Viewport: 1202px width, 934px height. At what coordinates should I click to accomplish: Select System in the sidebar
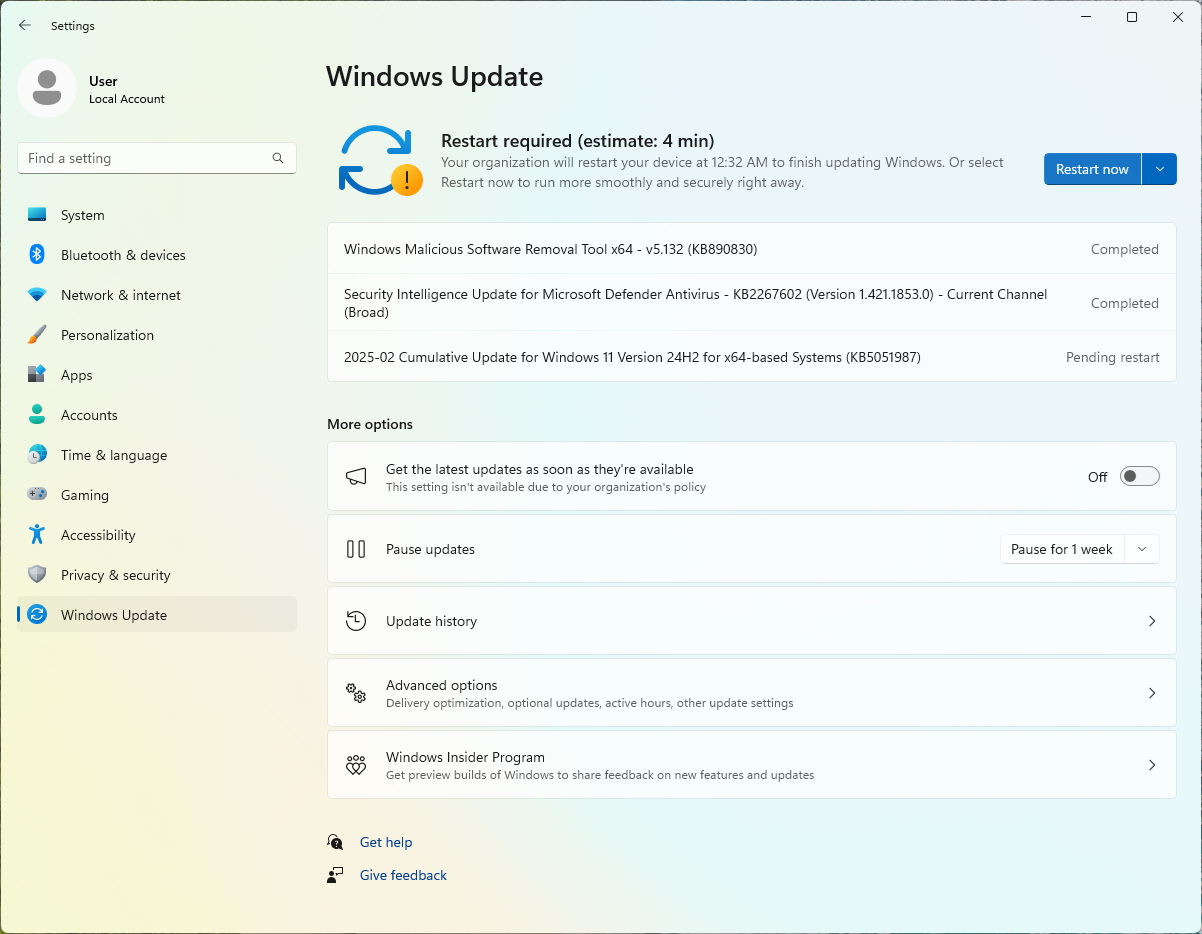pyautogui.click(x=157, y=215)
